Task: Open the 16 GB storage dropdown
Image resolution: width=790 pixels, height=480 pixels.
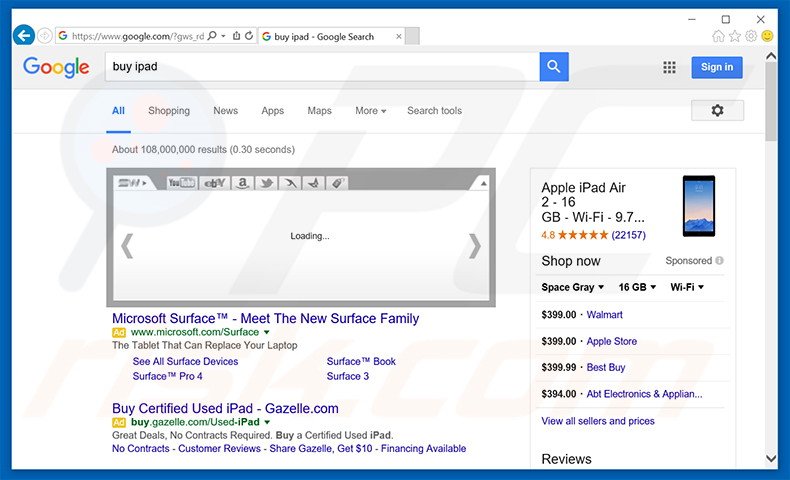Action: (x=637, y=287)
